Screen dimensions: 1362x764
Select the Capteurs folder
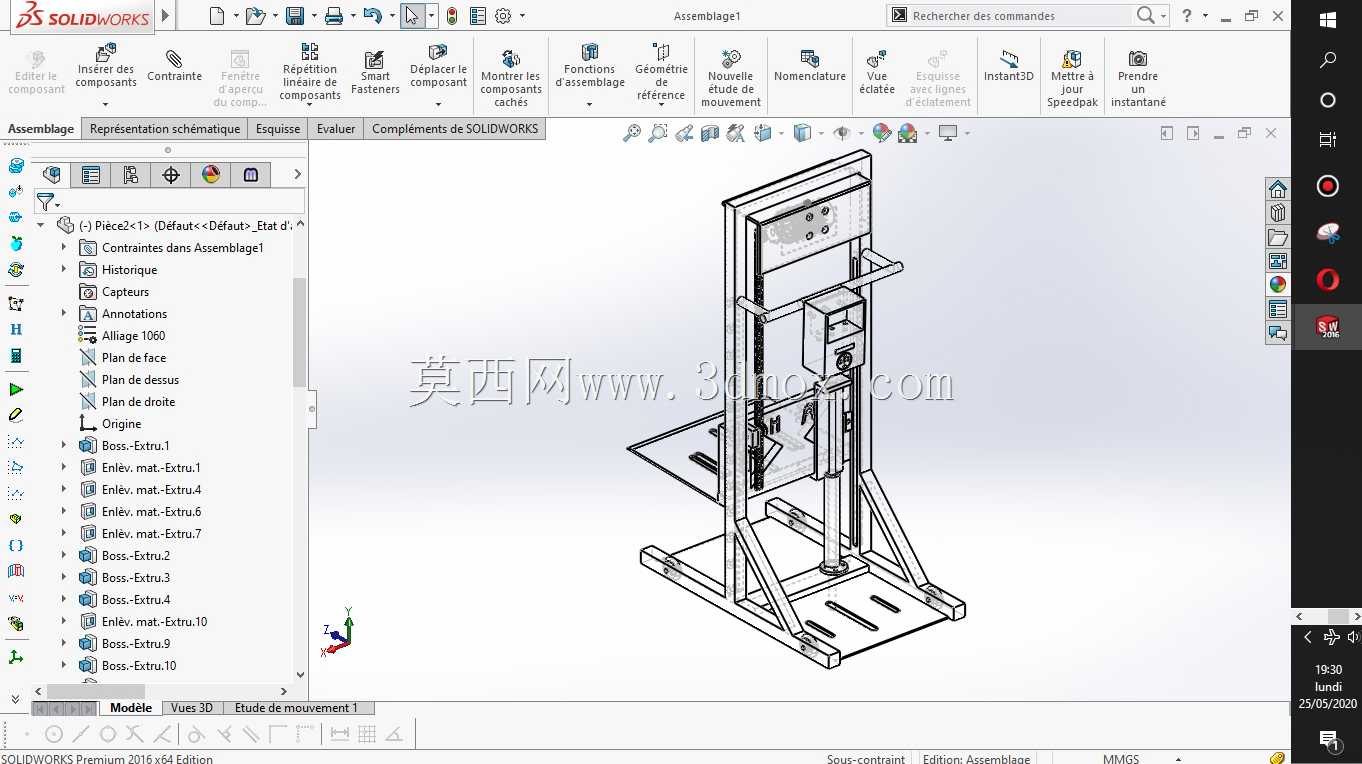point(125,291)
